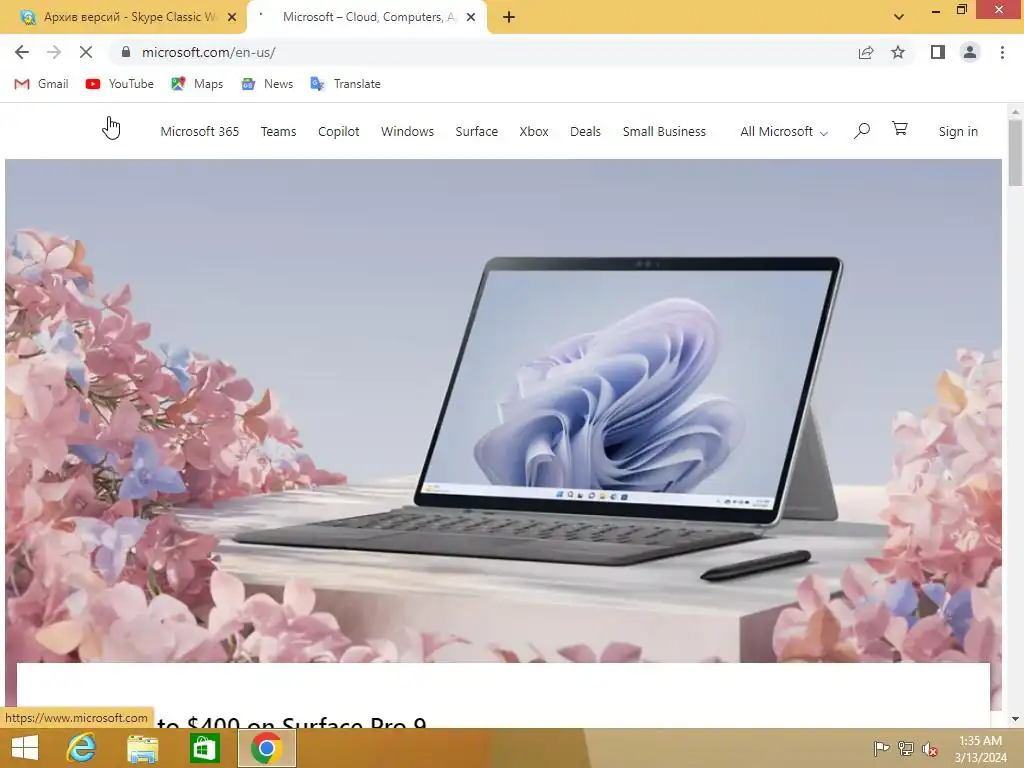
Task: Open the Windows Start menu
Action: pyautogui.click(x=25, y=748)
